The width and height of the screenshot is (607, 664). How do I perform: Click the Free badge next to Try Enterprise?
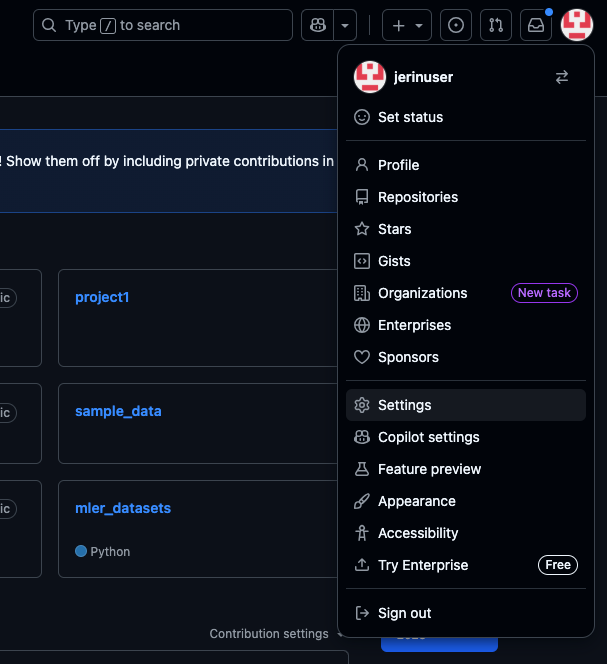pos(558,565)
